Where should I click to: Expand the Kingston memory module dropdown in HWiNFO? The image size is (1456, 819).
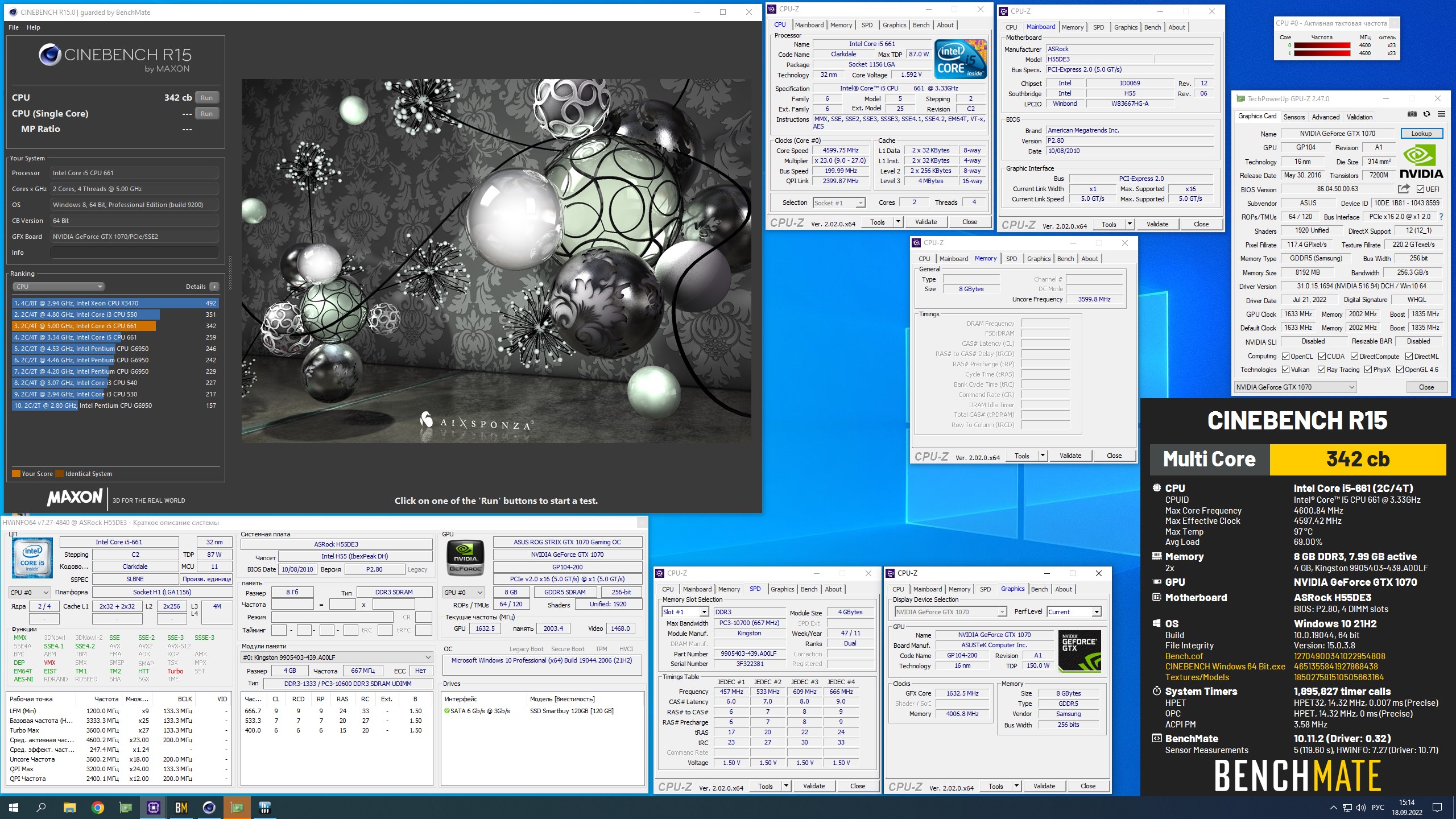337,657
